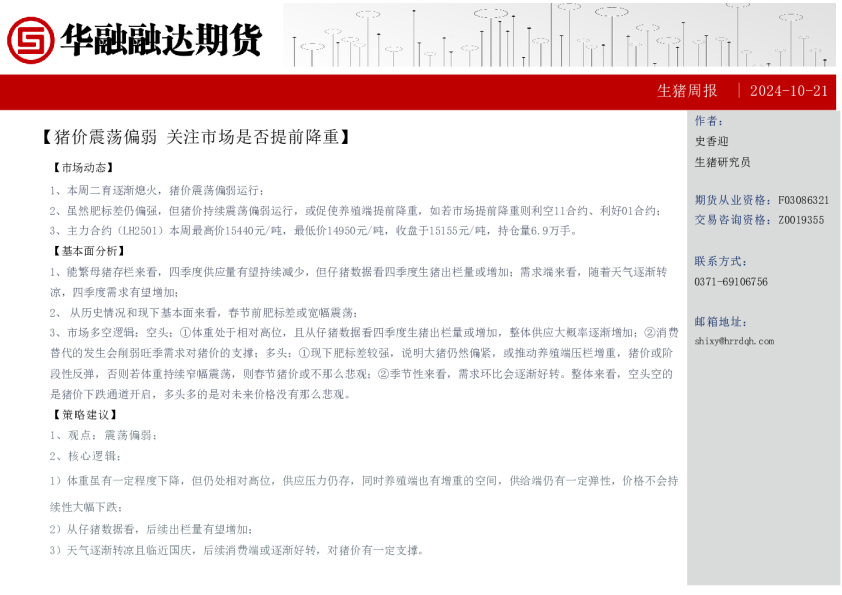Select the 【基本面分析】 section heading
The image size is (842, 595).
(89, 250)
